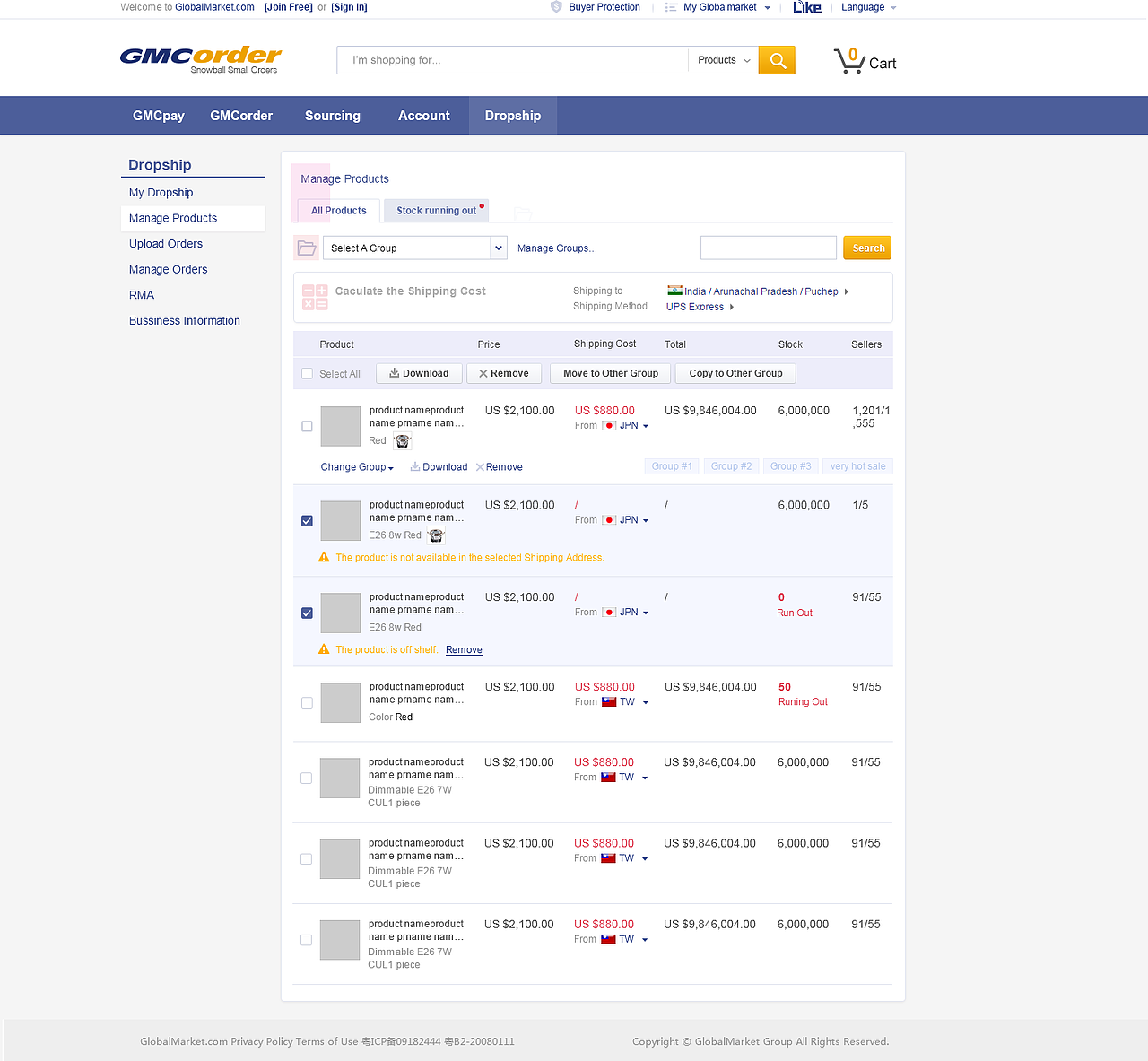Check the Select All checkbox

point(307,374)
